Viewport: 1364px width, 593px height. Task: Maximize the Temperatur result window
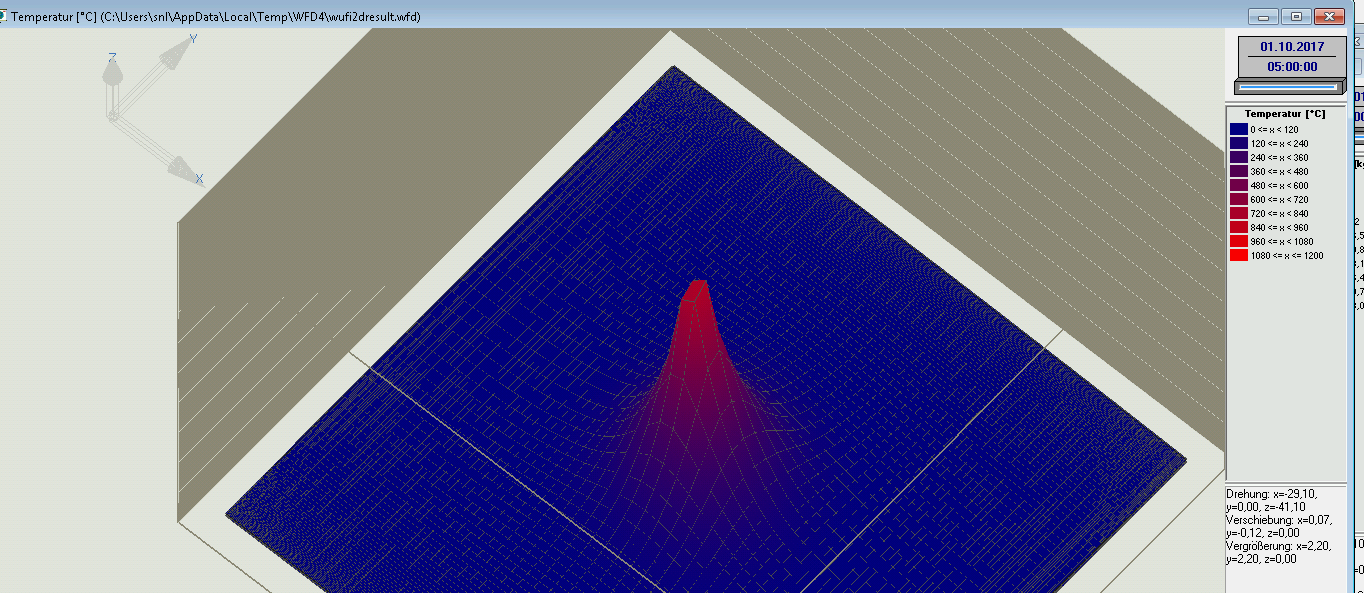click(1297, 16)
